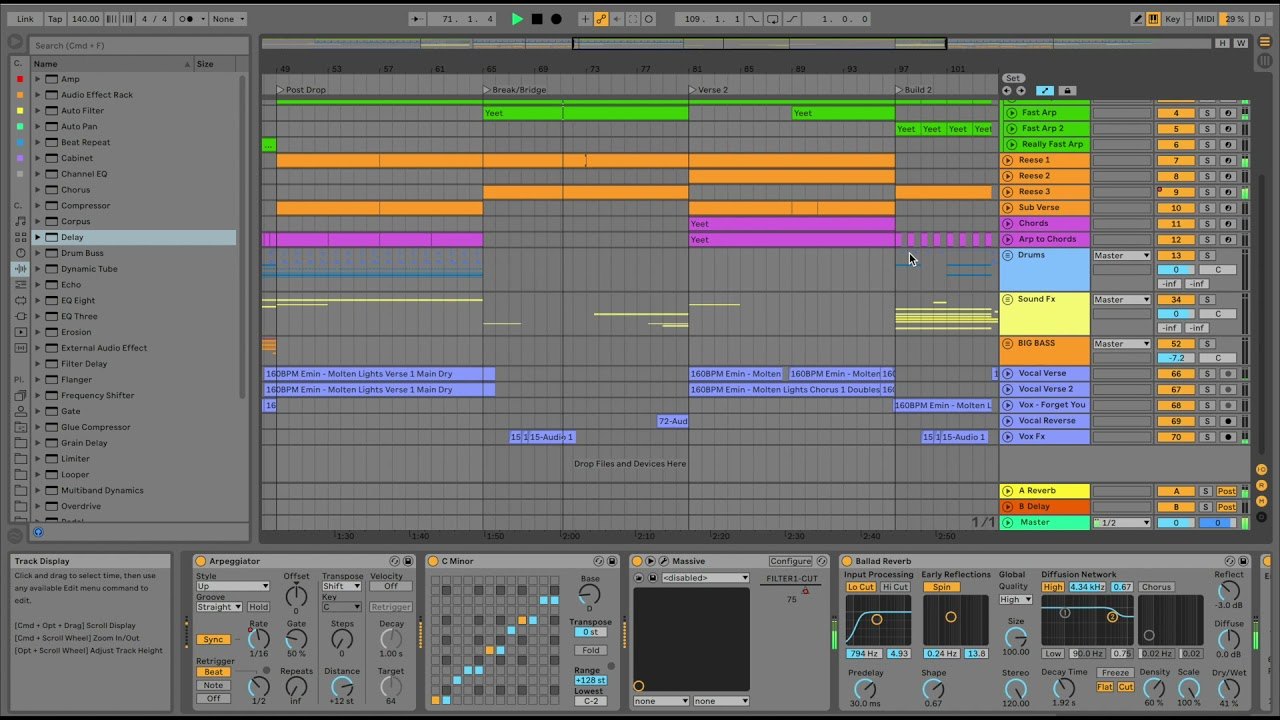Show the Mixer section with M button

coord(1261,500)
